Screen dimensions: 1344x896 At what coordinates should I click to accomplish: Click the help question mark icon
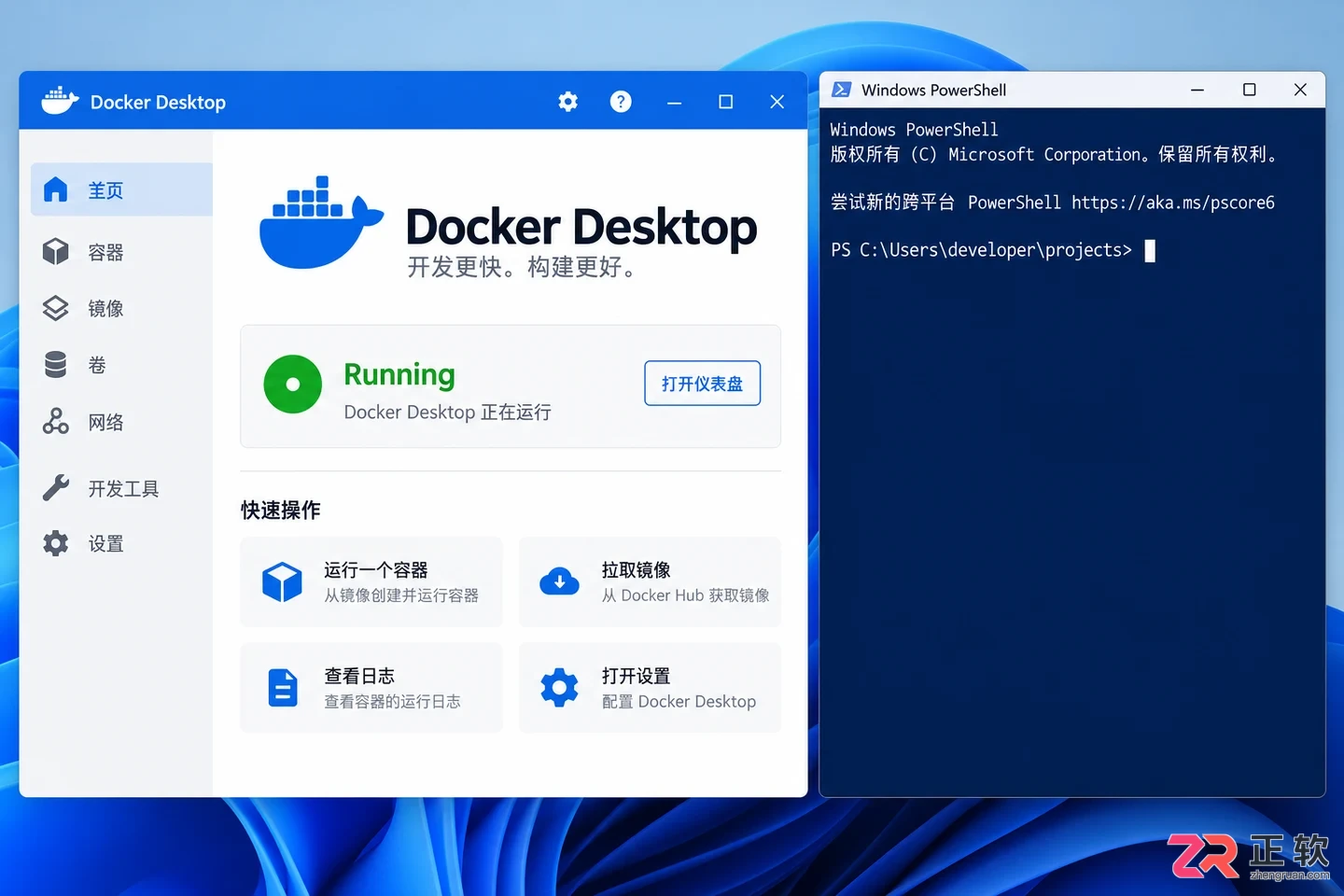coord(621,102)
